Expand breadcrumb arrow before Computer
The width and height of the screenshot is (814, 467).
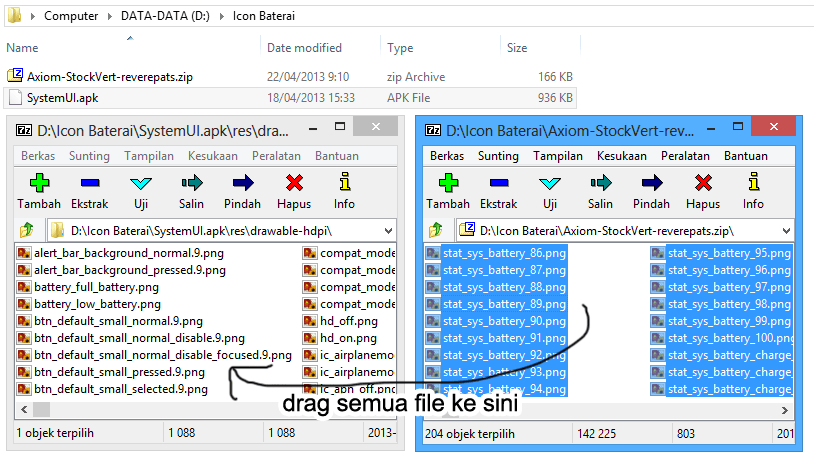point(33,16)
